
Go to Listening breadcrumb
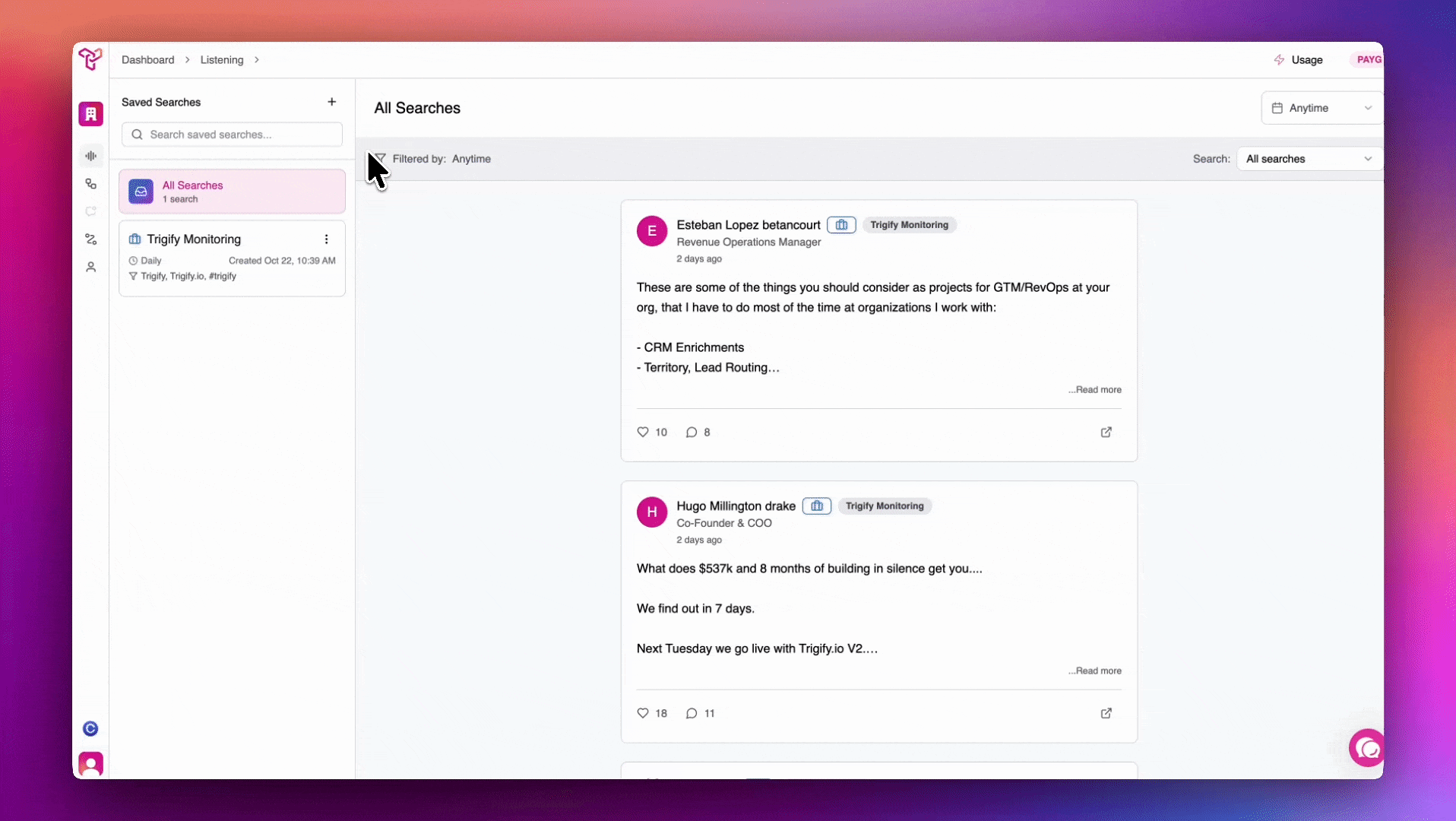[222, 60]
